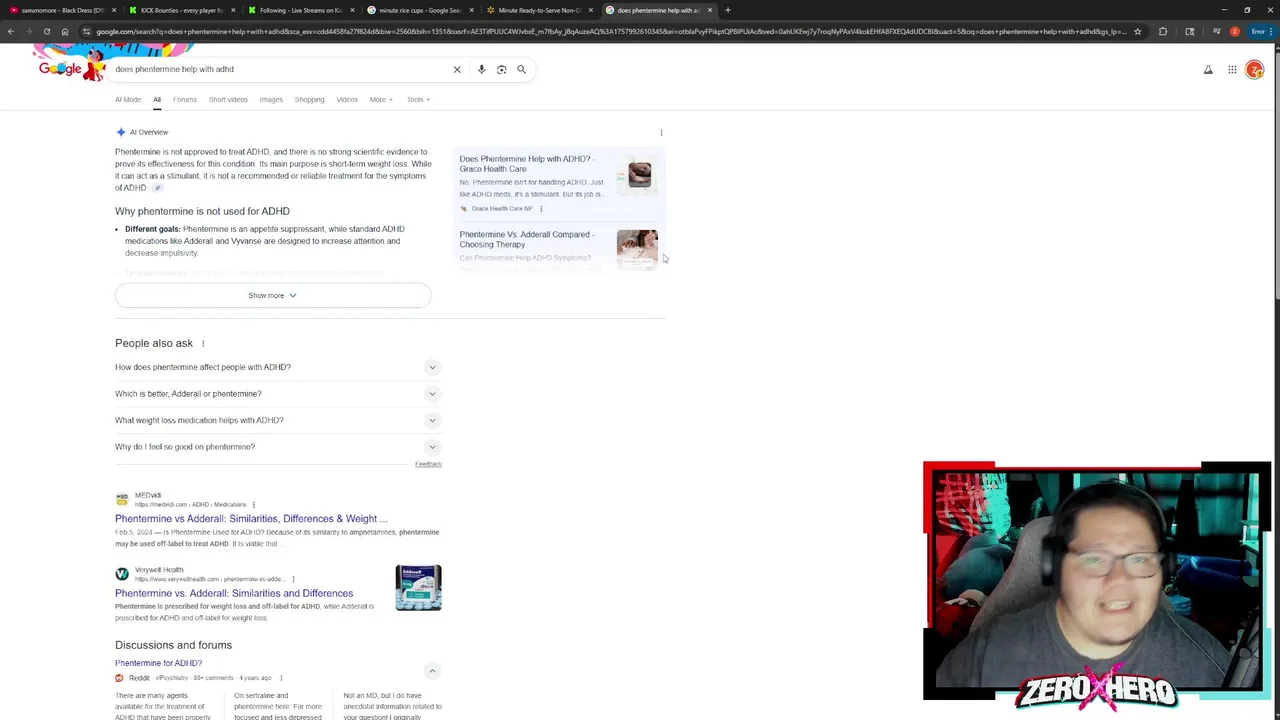Open People also ask info menu

(x=203, y=343)
